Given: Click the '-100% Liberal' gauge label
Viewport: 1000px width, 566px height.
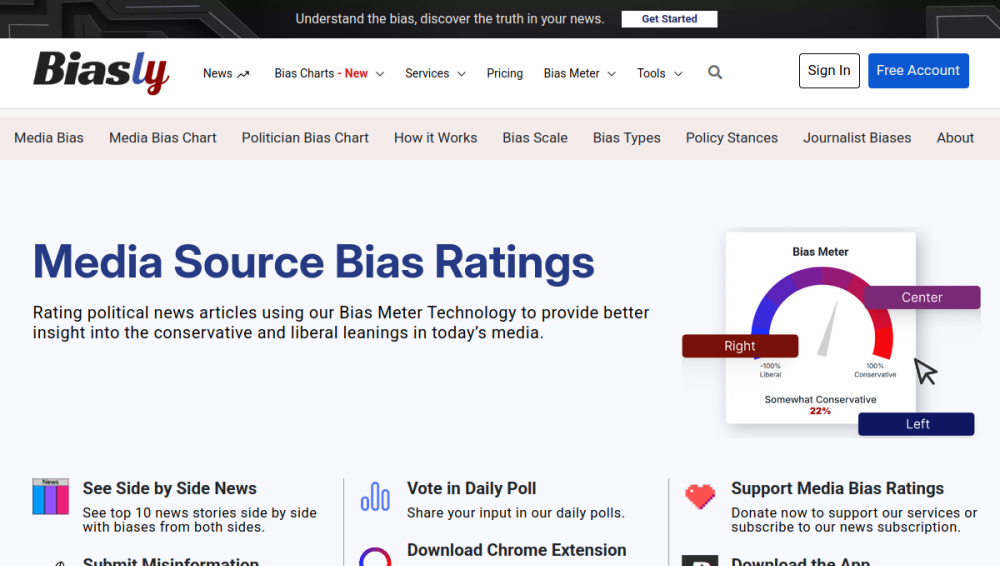Looking at the screenshot, I should tap(770, 370).
